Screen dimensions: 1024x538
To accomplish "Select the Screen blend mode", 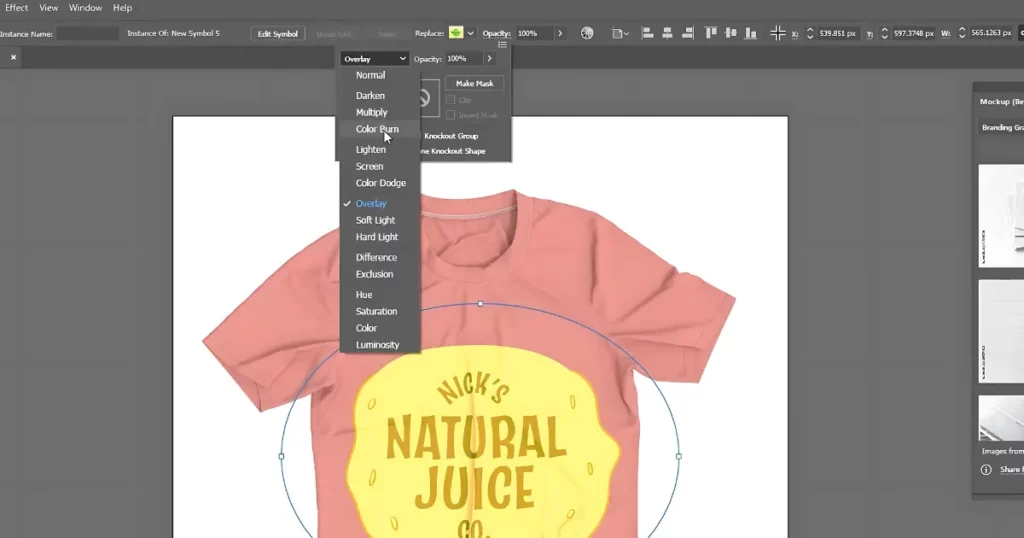I will 379,166.
